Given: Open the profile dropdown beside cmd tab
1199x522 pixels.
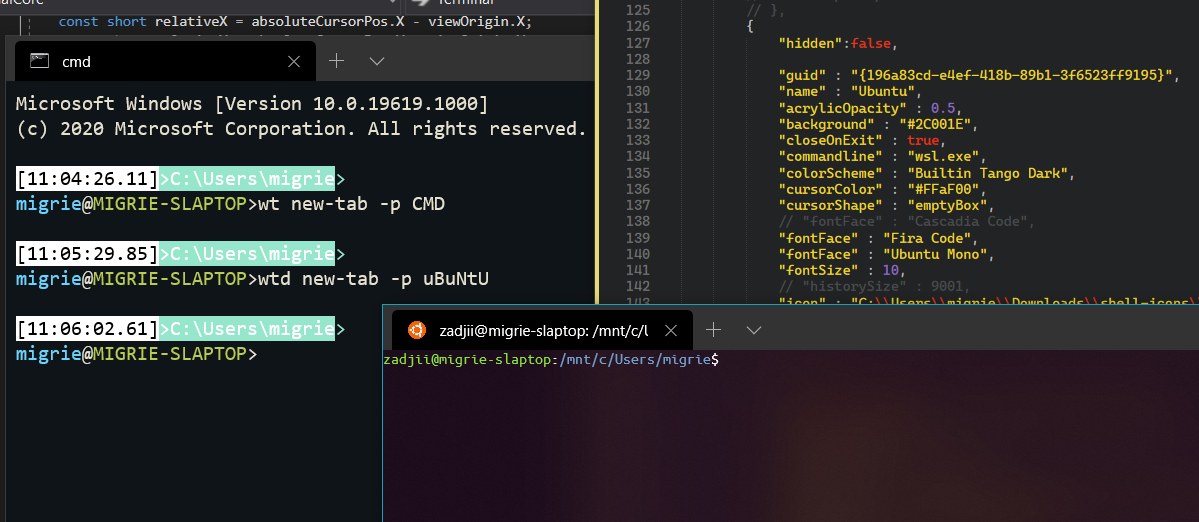Looking at the screenshot, I should 376,61.
